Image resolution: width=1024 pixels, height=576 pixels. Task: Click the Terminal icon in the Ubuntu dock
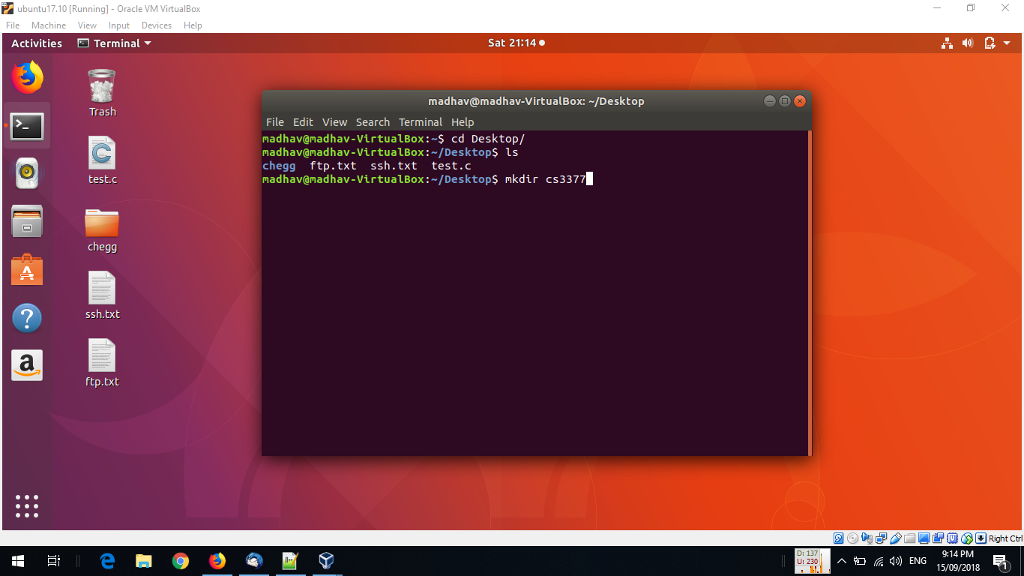(27, 126)
